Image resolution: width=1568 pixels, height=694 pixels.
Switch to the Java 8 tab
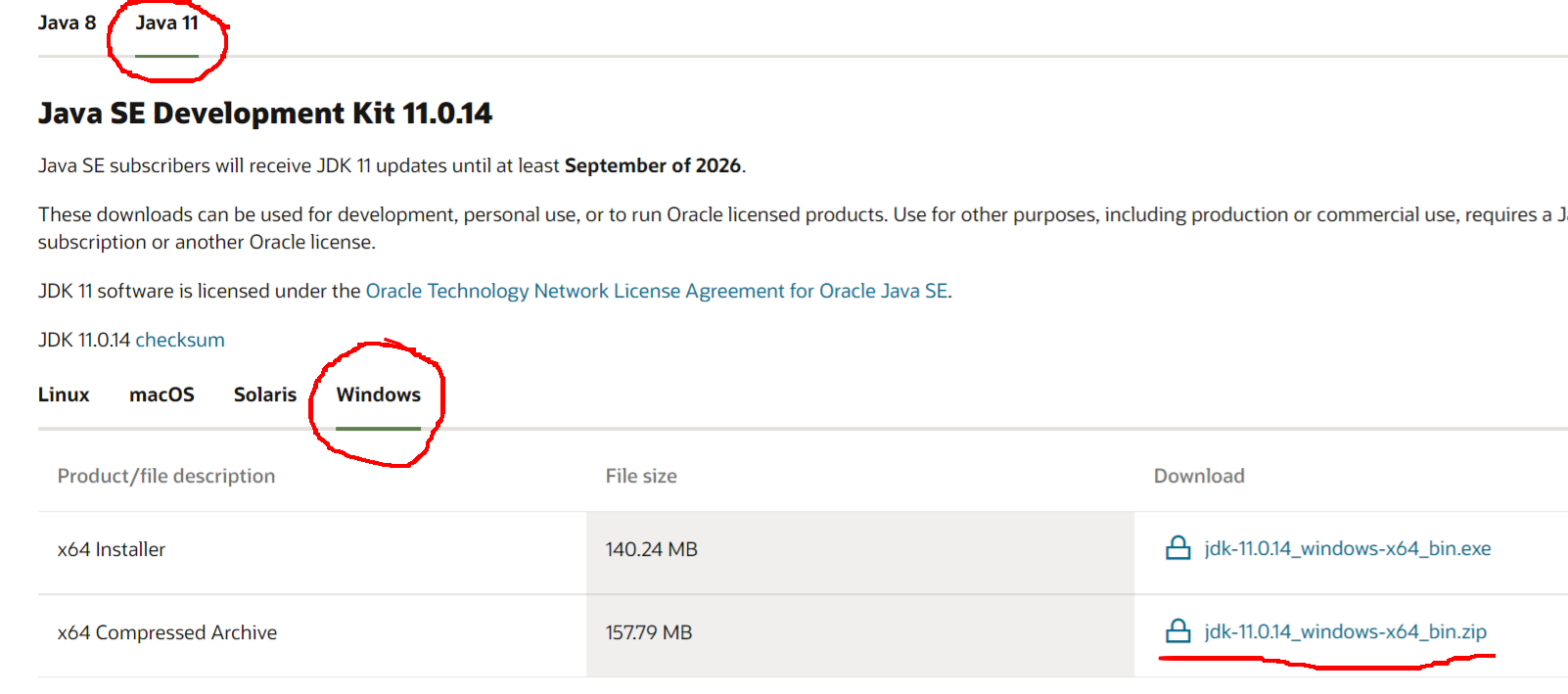[67, 23]
